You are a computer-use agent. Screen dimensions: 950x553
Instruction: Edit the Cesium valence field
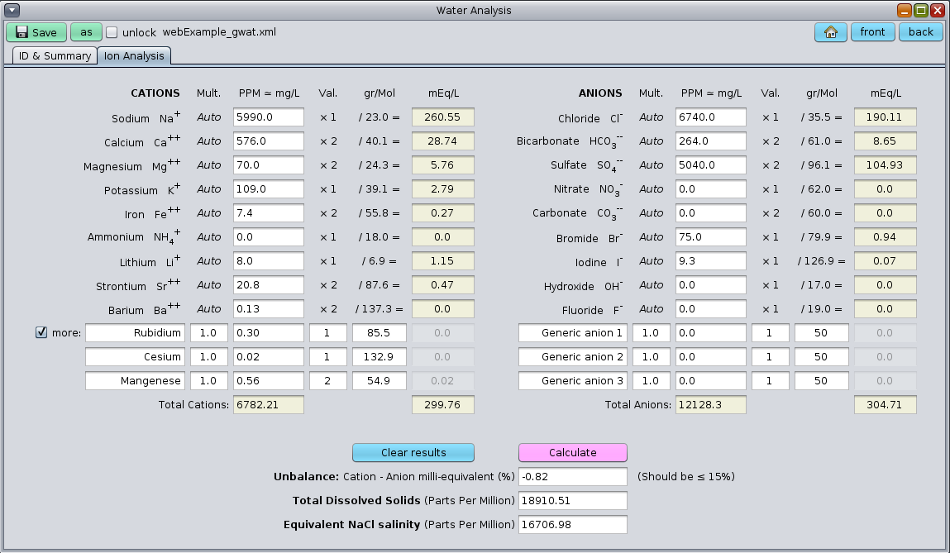328,356
